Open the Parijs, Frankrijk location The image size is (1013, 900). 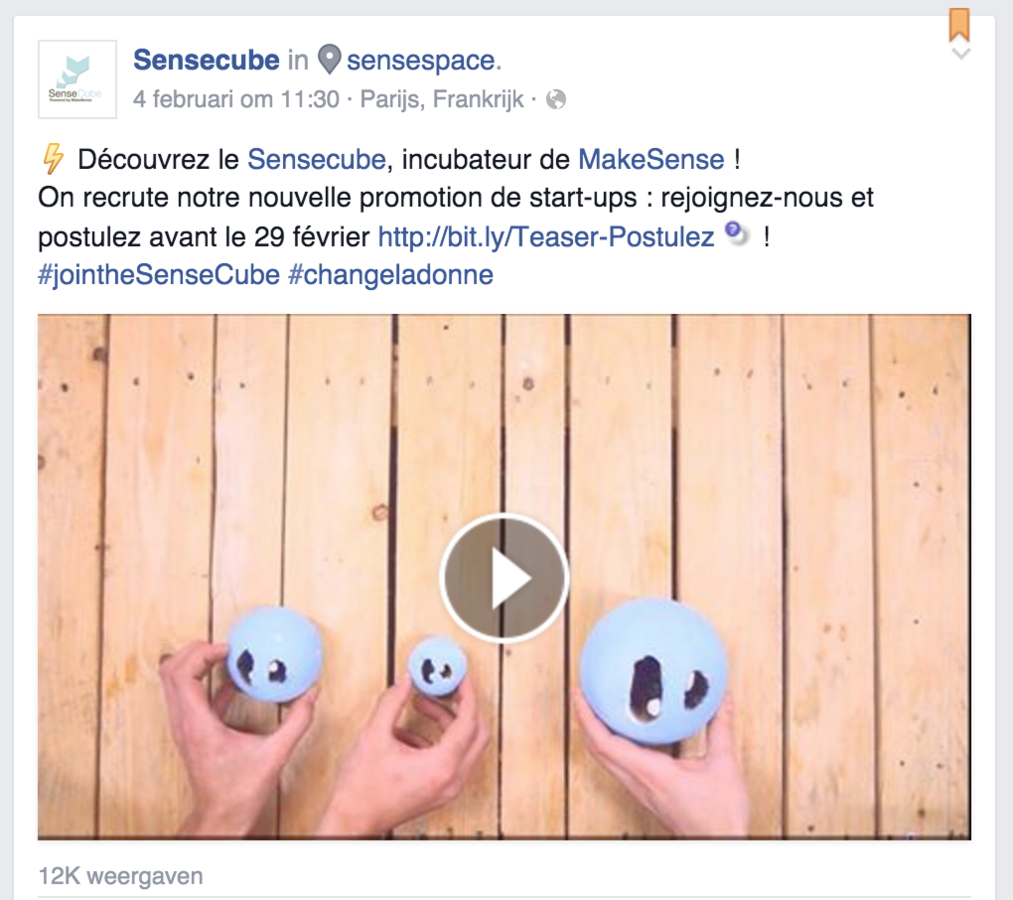click(x=442, y=99)
